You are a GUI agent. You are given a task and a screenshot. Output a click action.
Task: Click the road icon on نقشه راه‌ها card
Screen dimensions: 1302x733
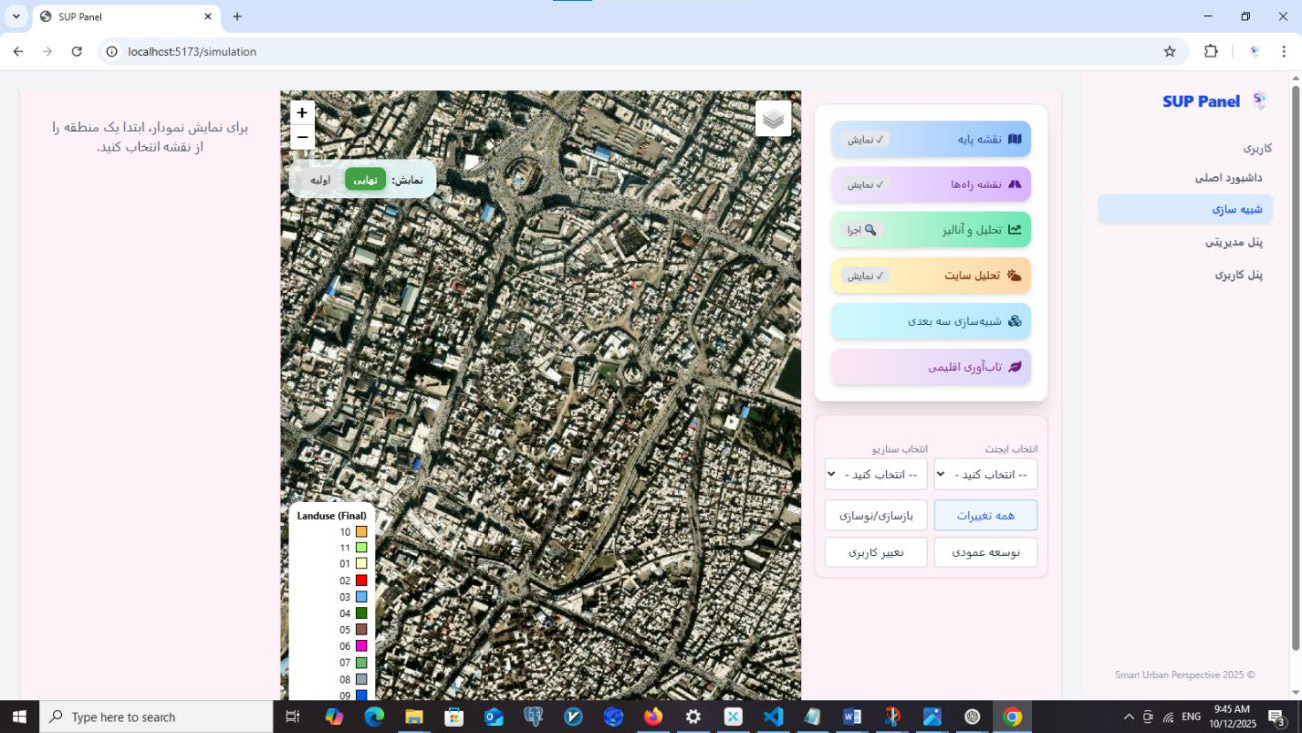[1014, 184]
